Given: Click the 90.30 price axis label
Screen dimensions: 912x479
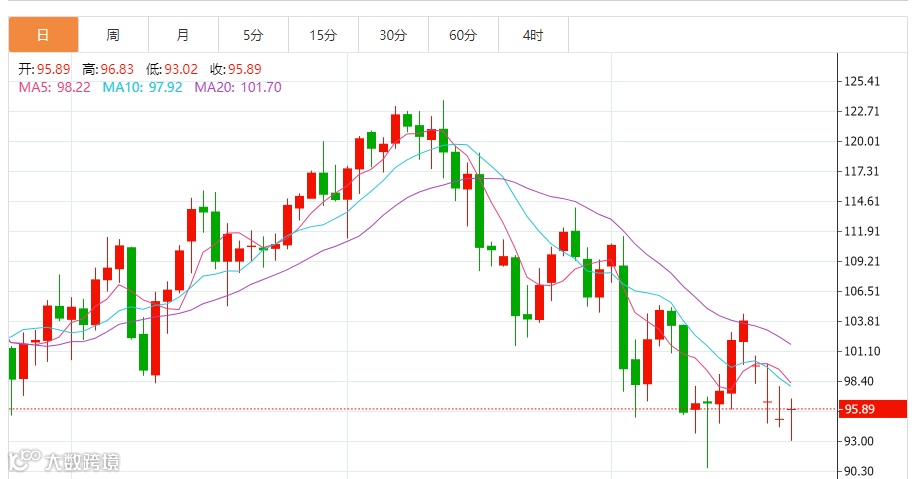Looking at the screenshot, I should pyautogui.click(x=859, y=471).
